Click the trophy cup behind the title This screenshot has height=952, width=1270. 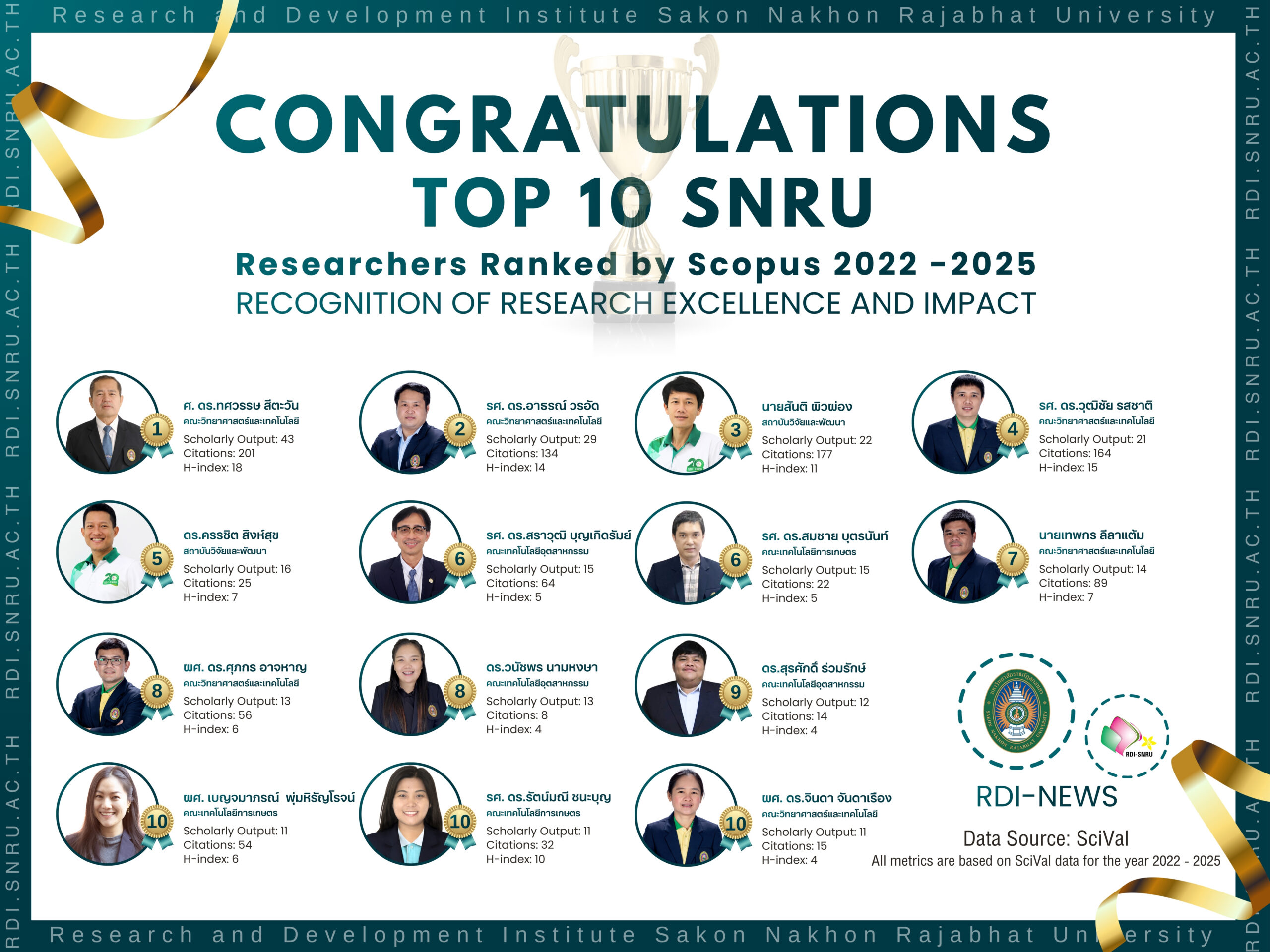(635, 74)
